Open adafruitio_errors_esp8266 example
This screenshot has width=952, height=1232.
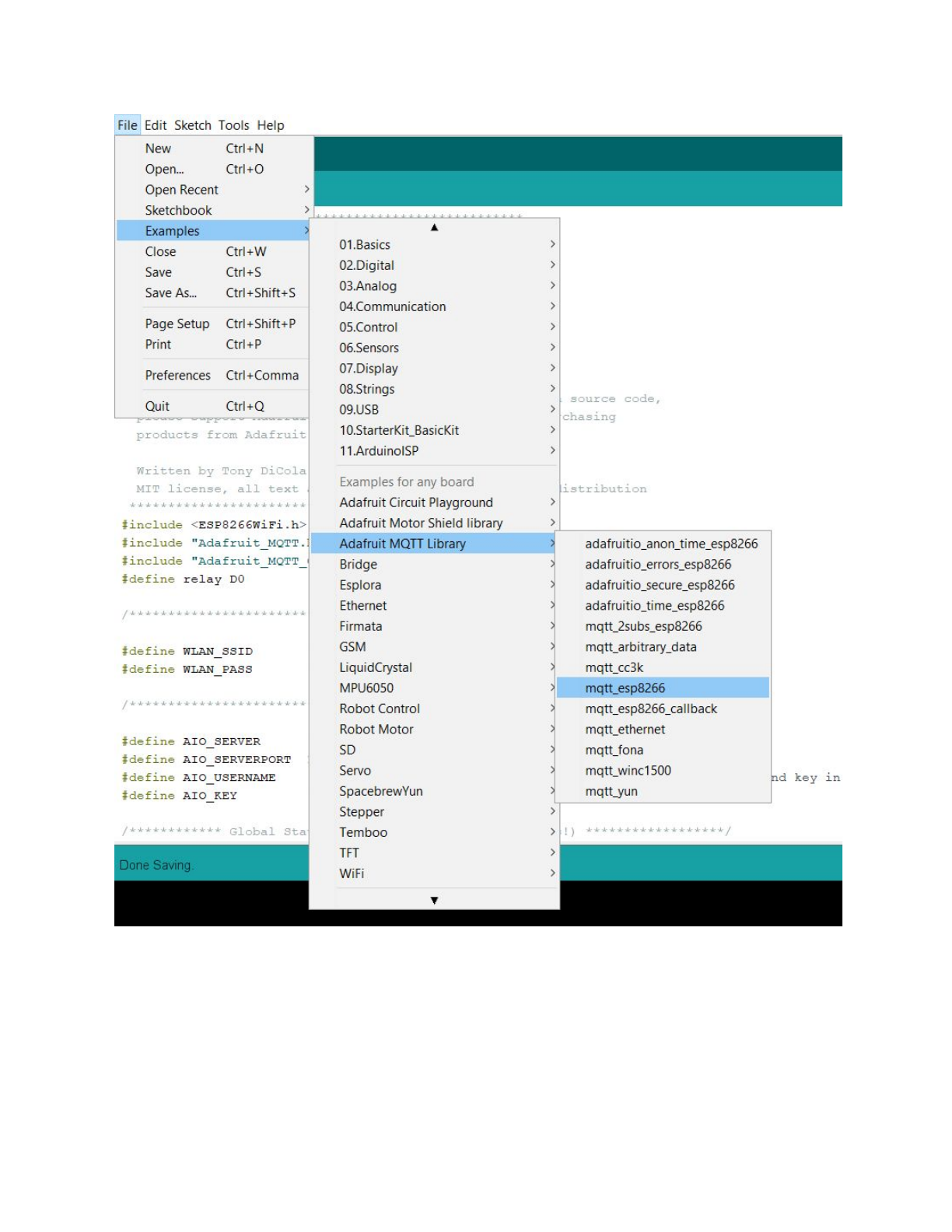coord(663,564)
